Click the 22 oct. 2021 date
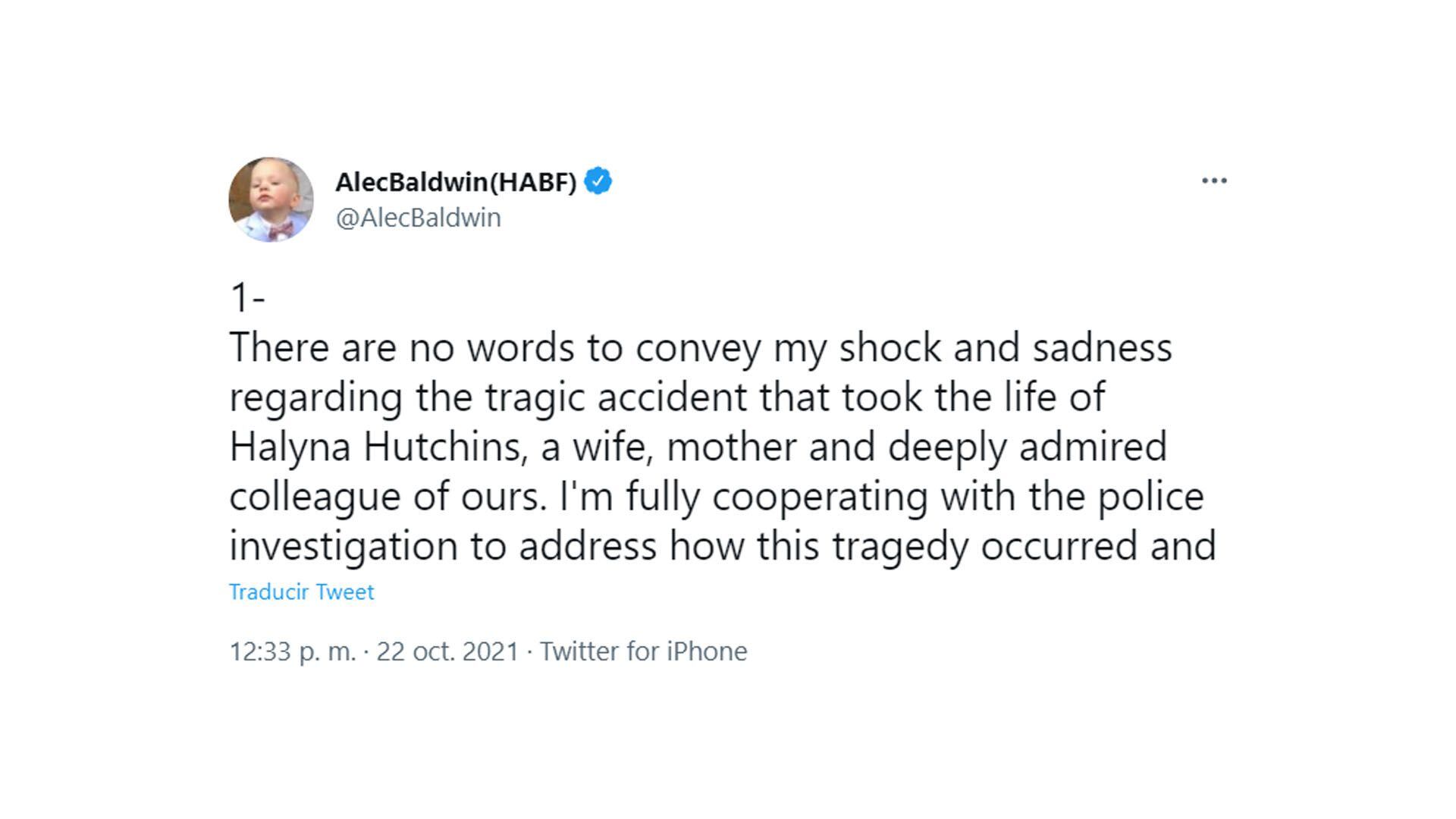This screenshot has height=819, width=1456. pyautogui.click(x=447, y=651)
